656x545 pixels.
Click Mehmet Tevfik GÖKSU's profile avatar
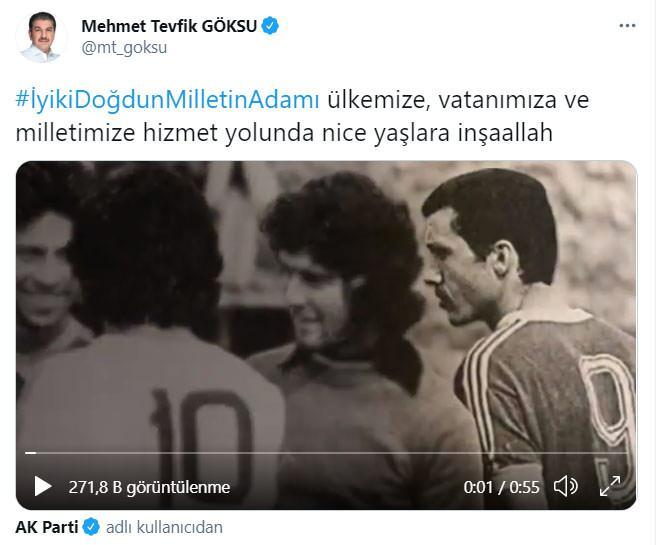pyautogui.click(x=41, y=37)
